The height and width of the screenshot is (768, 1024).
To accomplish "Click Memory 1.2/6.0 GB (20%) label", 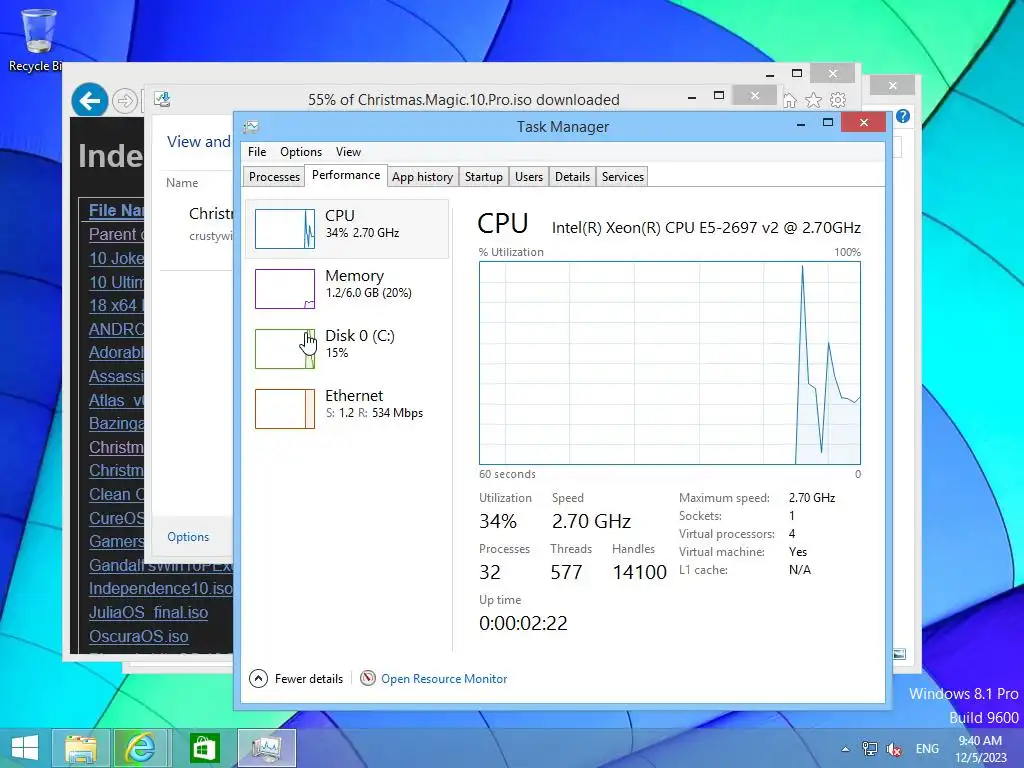I will (368, 283).
